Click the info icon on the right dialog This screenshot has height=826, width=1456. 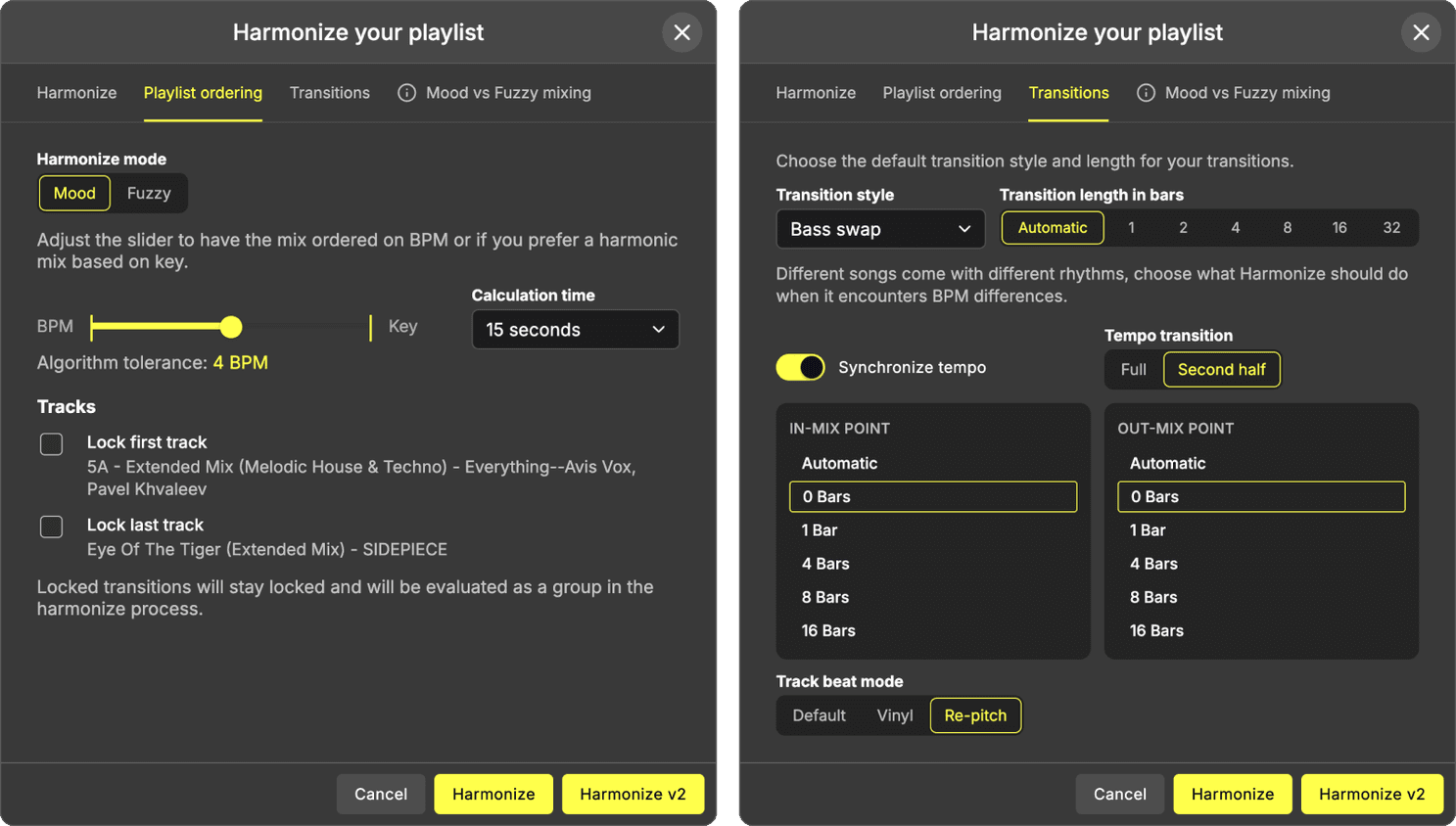click(x=1146, y=93)
